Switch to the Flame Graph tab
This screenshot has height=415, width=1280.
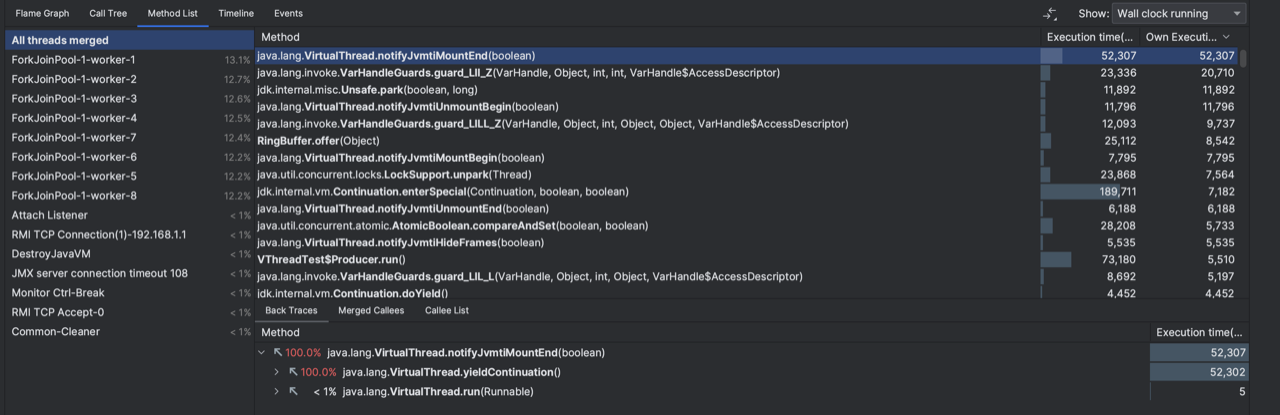pyautogui.click(x=42, y=14)
